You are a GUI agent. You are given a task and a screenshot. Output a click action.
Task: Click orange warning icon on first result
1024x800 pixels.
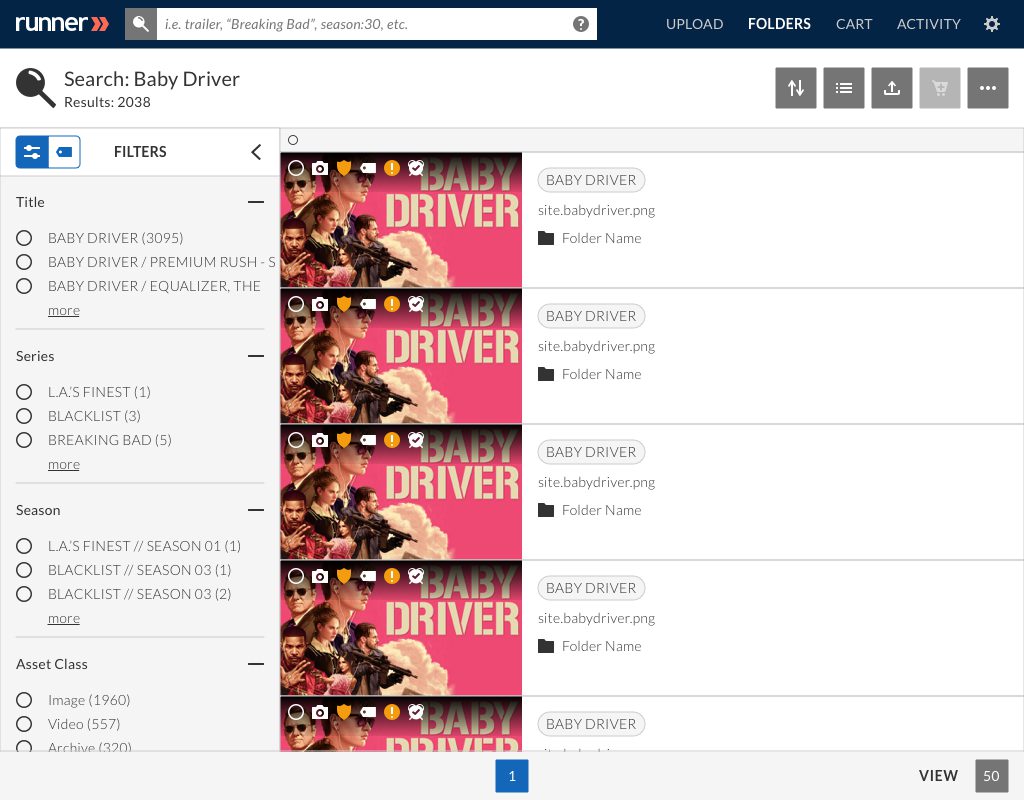pyautogui.click(x=392, y=168)
